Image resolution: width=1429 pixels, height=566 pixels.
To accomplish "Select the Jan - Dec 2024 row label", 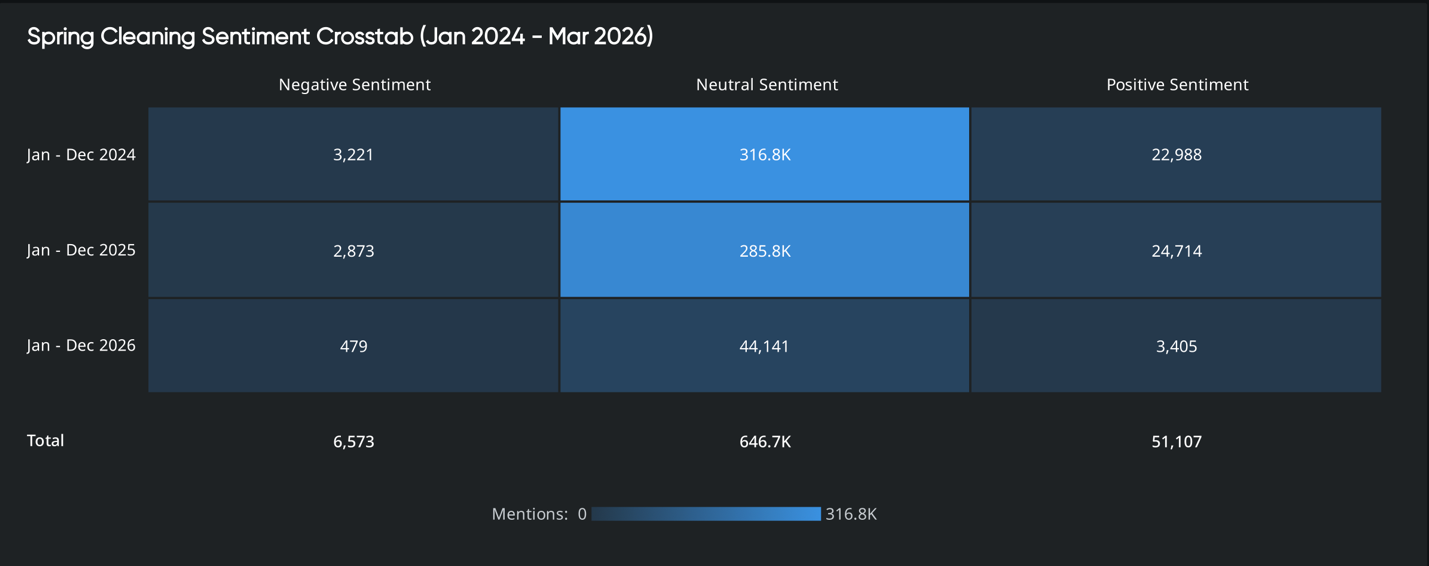I will click(x=81, y=155).
